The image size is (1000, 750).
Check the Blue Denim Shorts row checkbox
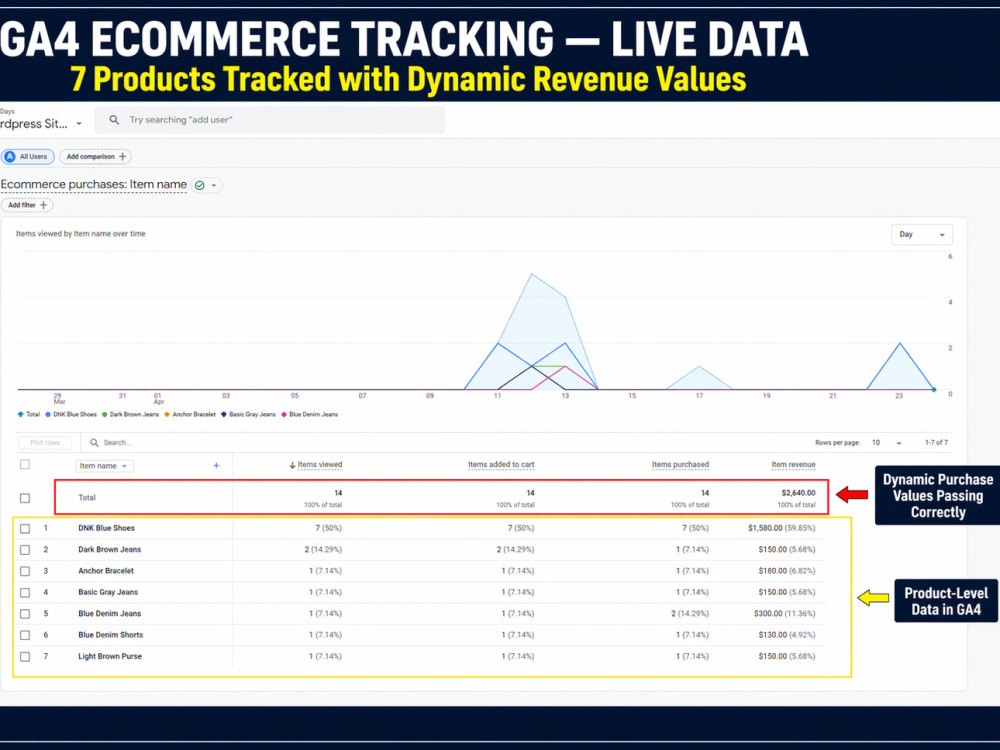click(x=25, y=635)
